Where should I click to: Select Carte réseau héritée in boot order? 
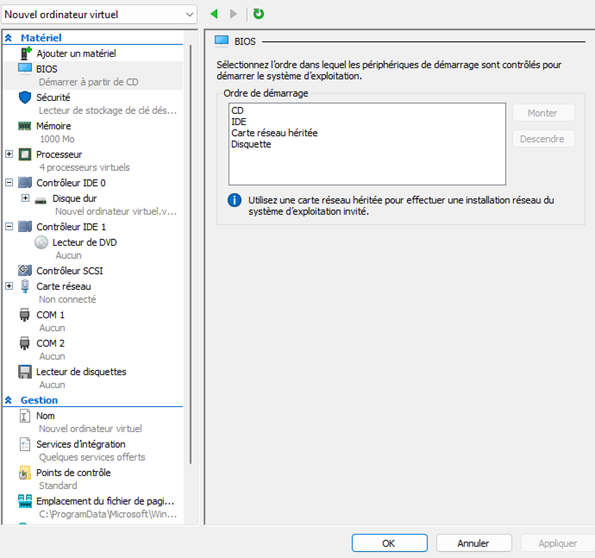pos(274,133)
